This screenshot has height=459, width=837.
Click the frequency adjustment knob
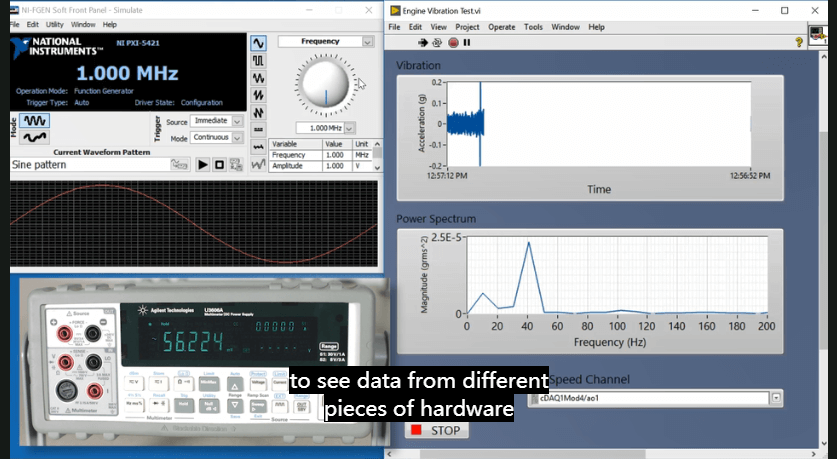point(325,84)
